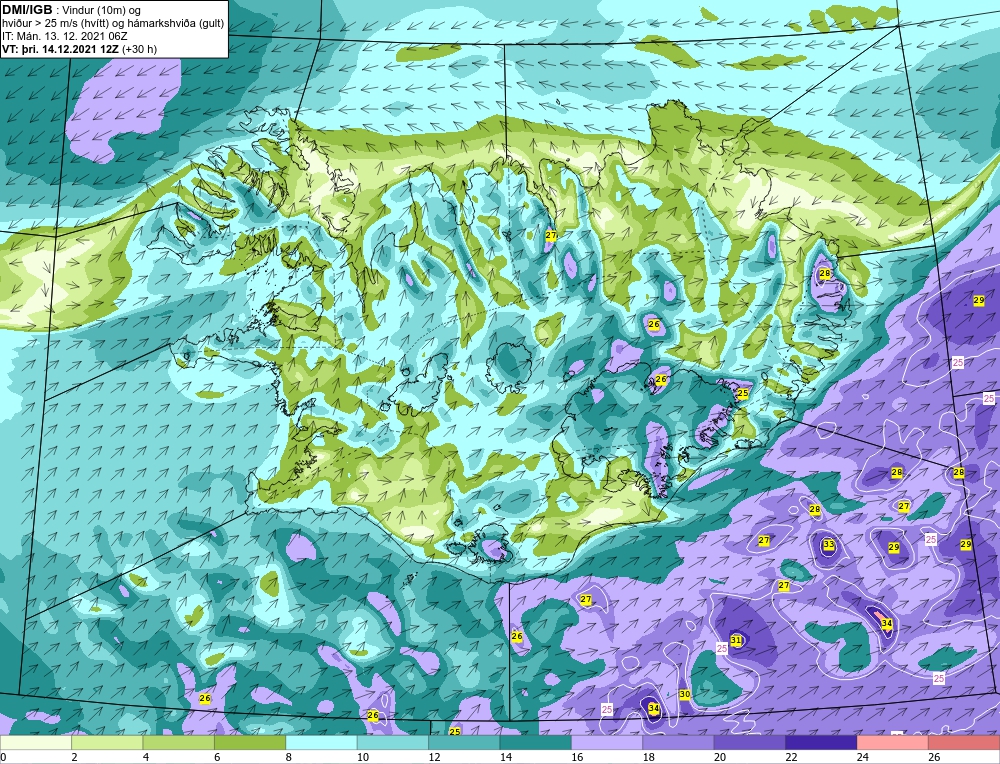Screen dimensions: 1000x764
Task: Click the 22–24 m/s dark indigo legend swatch
Action: click(x=821, y=743)
